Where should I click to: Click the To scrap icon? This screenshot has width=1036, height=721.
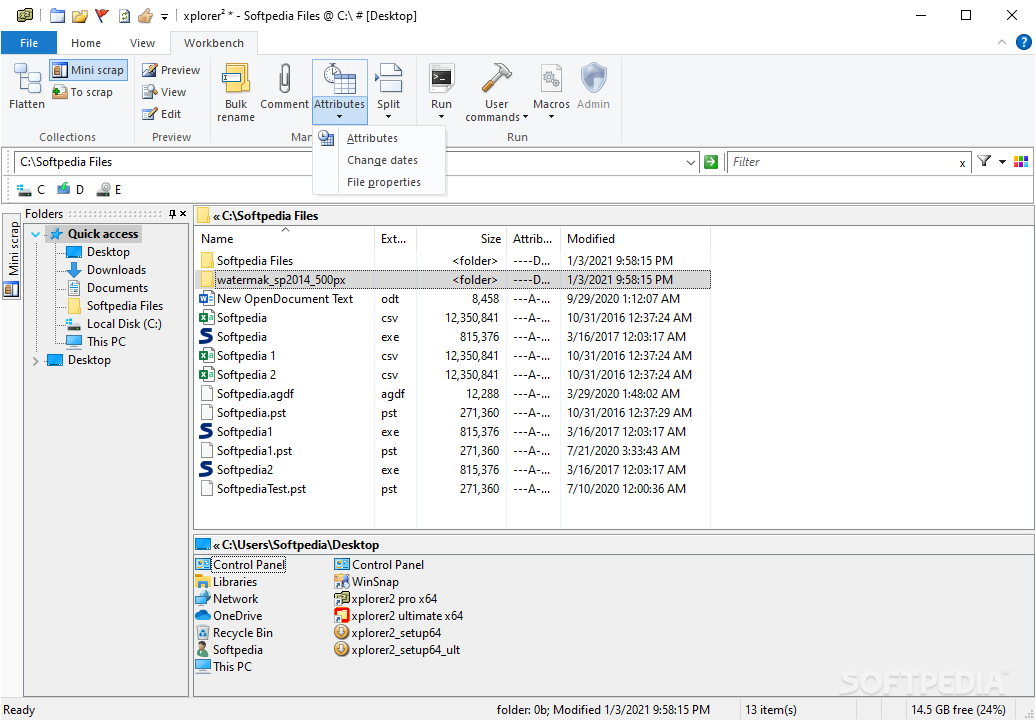[x=60, y=92]
